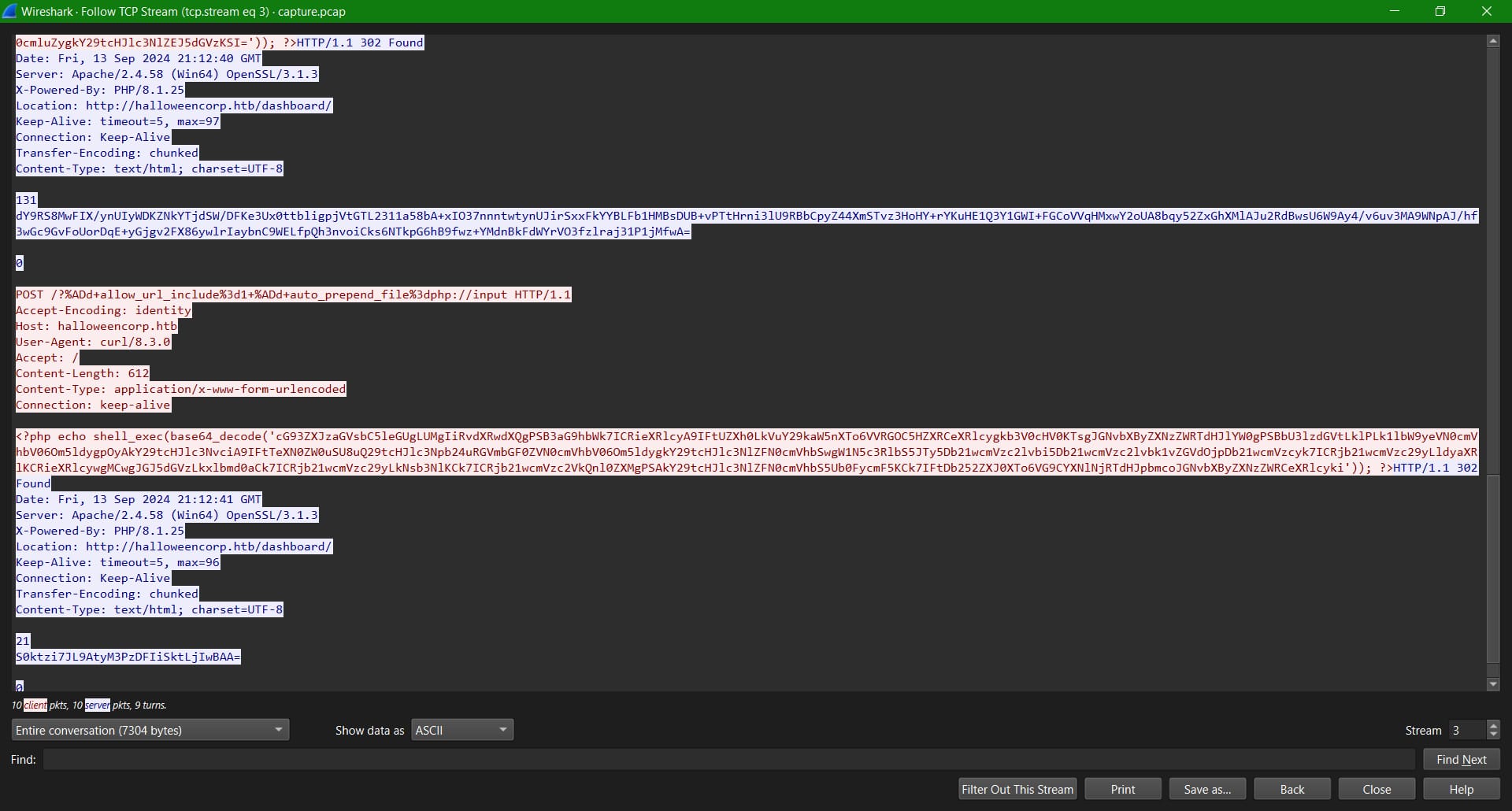
Task: Click the 'S0ktzi7JL9AtyM3PzDFIiSktLjIwBAA=' response line
Action: [x=128, y=657]
